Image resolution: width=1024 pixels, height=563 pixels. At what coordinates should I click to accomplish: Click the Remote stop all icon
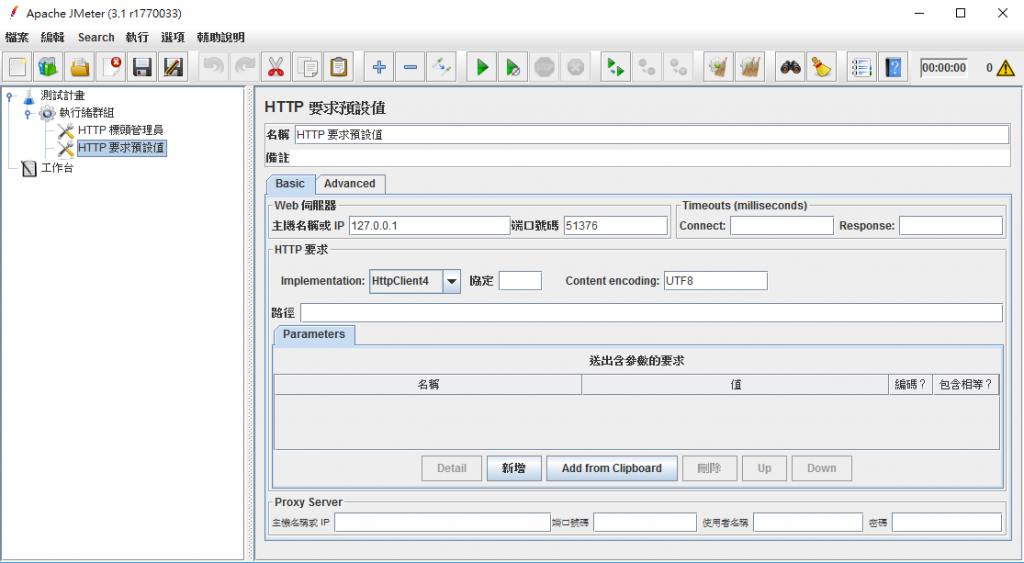click(x=647, y=67)
